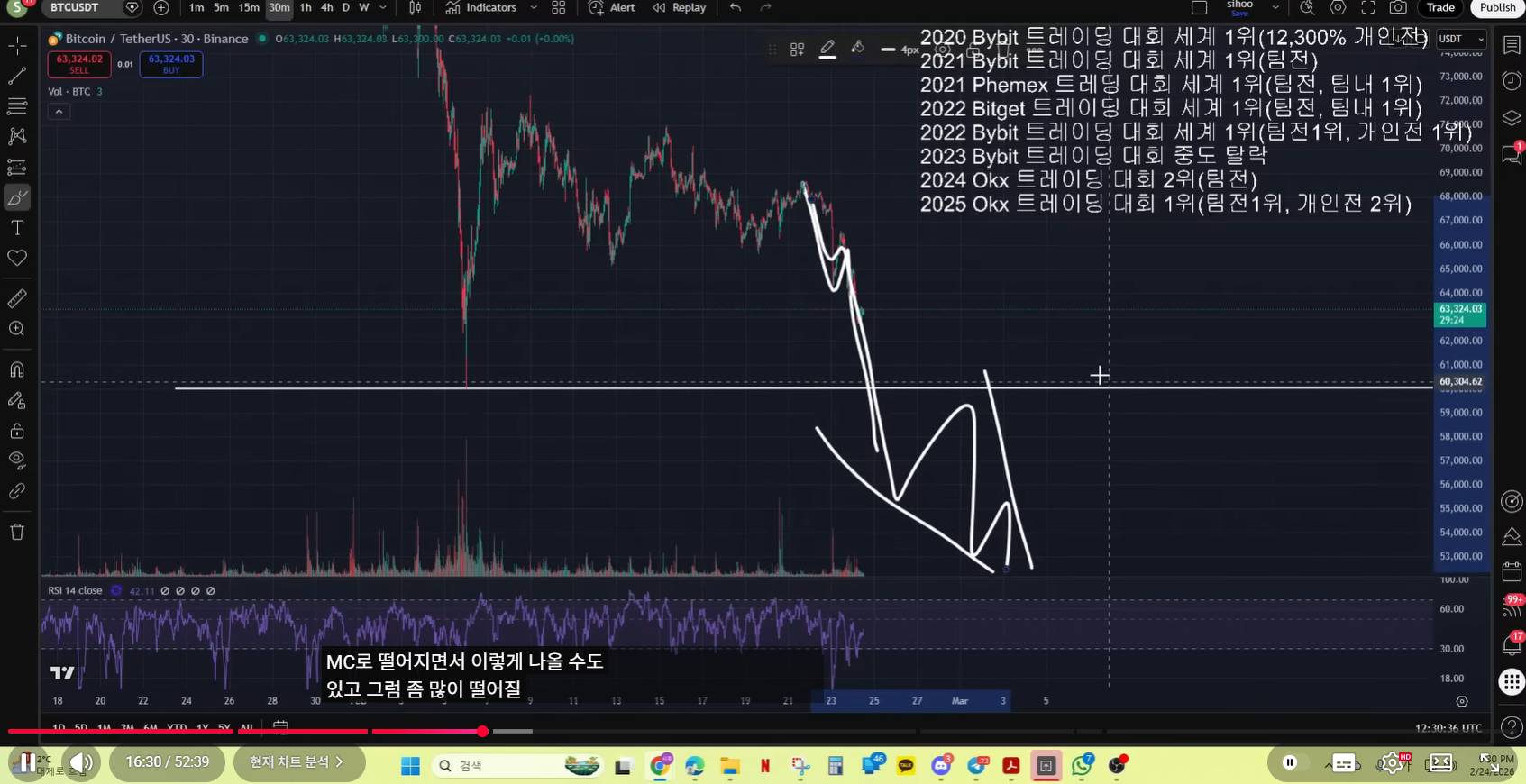Image resolution: width=1526 pixels, height=784 pixels.
Task: Open quick search icon in top bar
Action: tap(1307, 8)
